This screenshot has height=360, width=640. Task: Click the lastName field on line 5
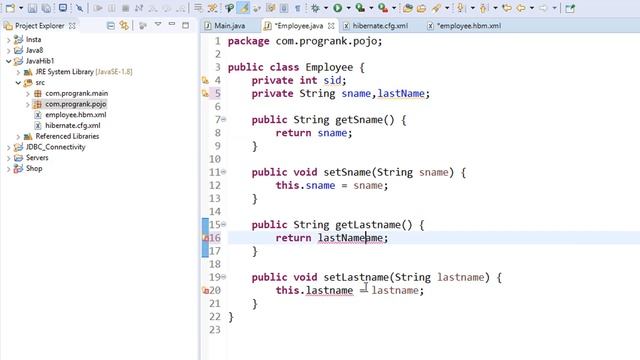[401, 93]
